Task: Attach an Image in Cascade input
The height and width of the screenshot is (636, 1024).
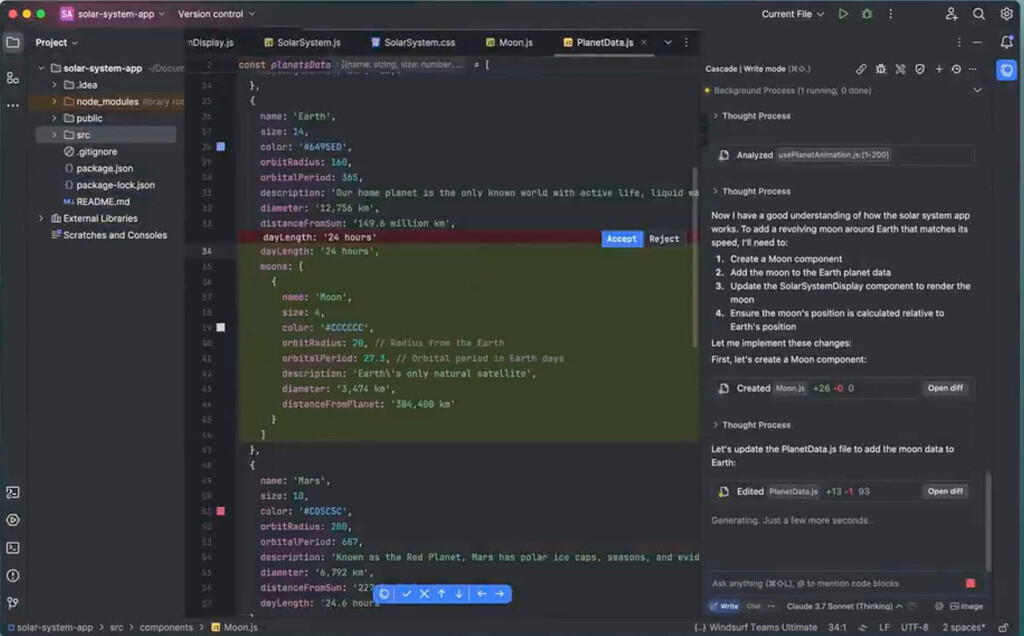Action: point(966,606)
